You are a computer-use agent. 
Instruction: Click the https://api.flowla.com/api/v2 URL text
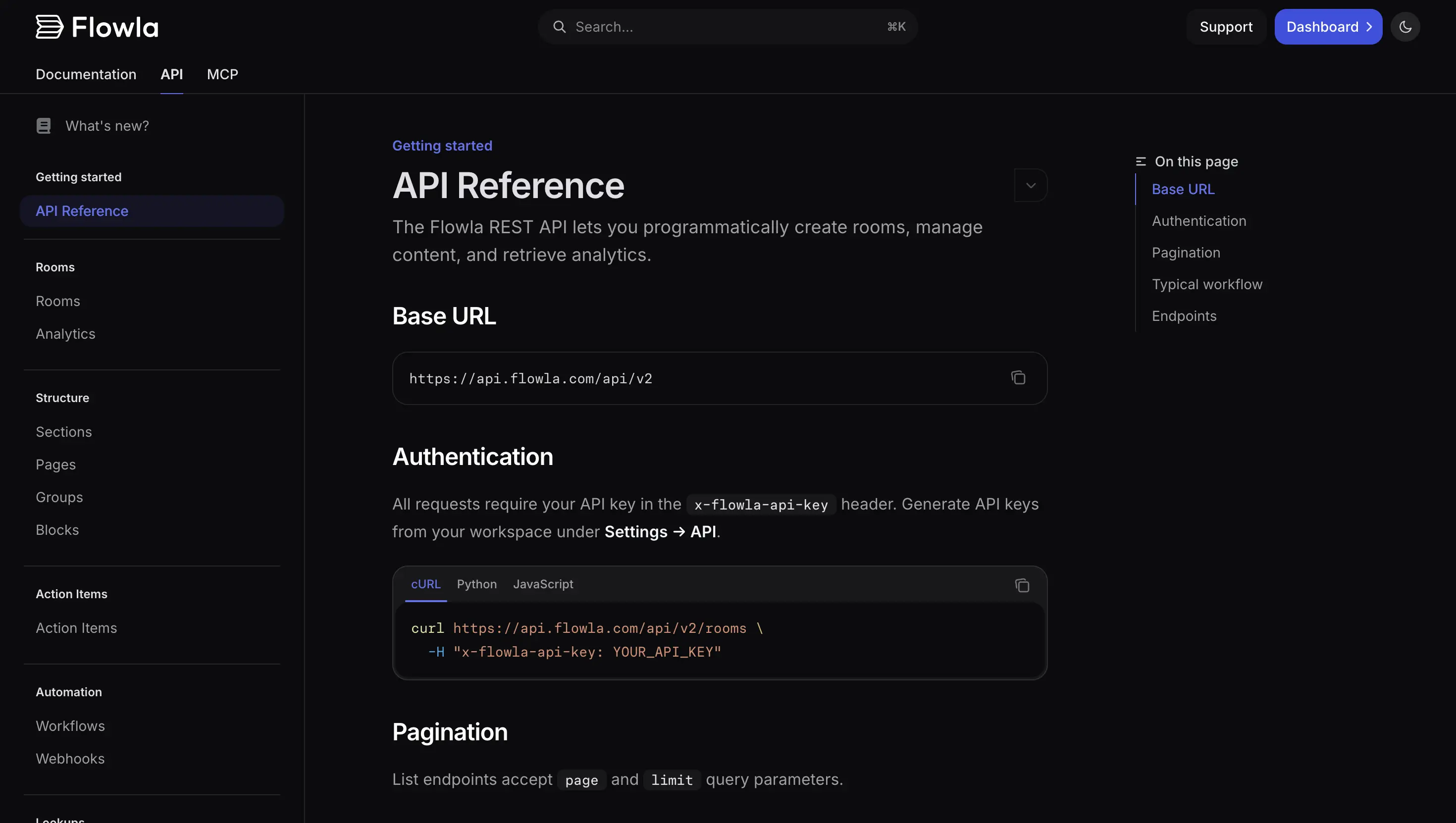point(530,378)
